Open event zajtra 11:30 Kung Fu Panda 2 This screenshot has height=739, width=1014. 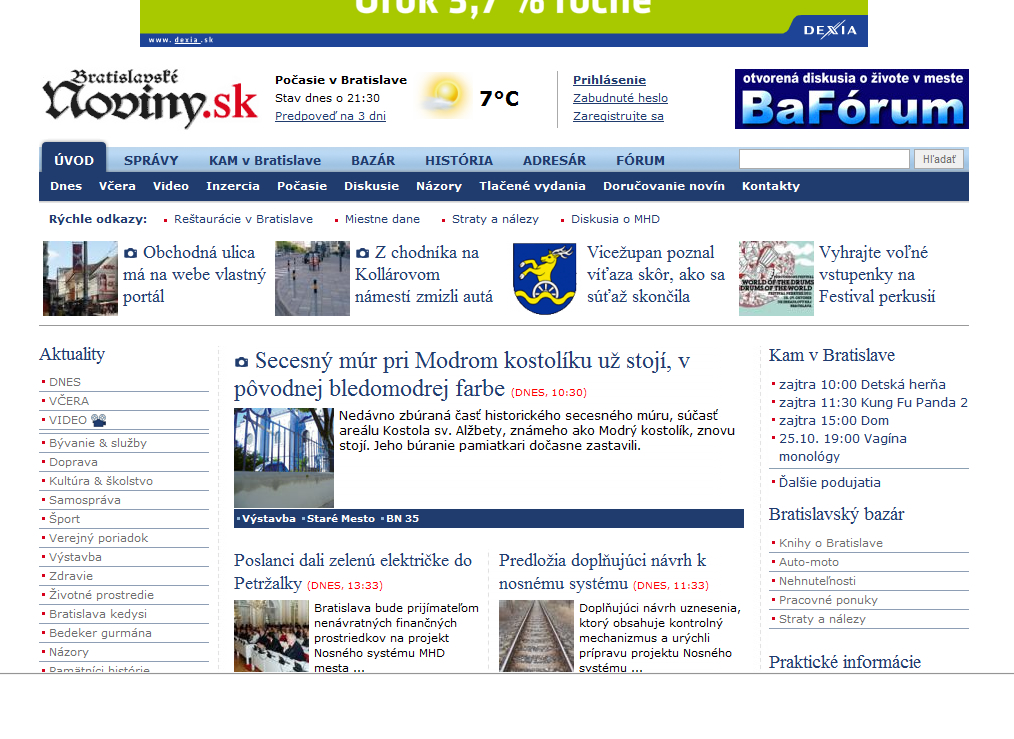(873, 403)
